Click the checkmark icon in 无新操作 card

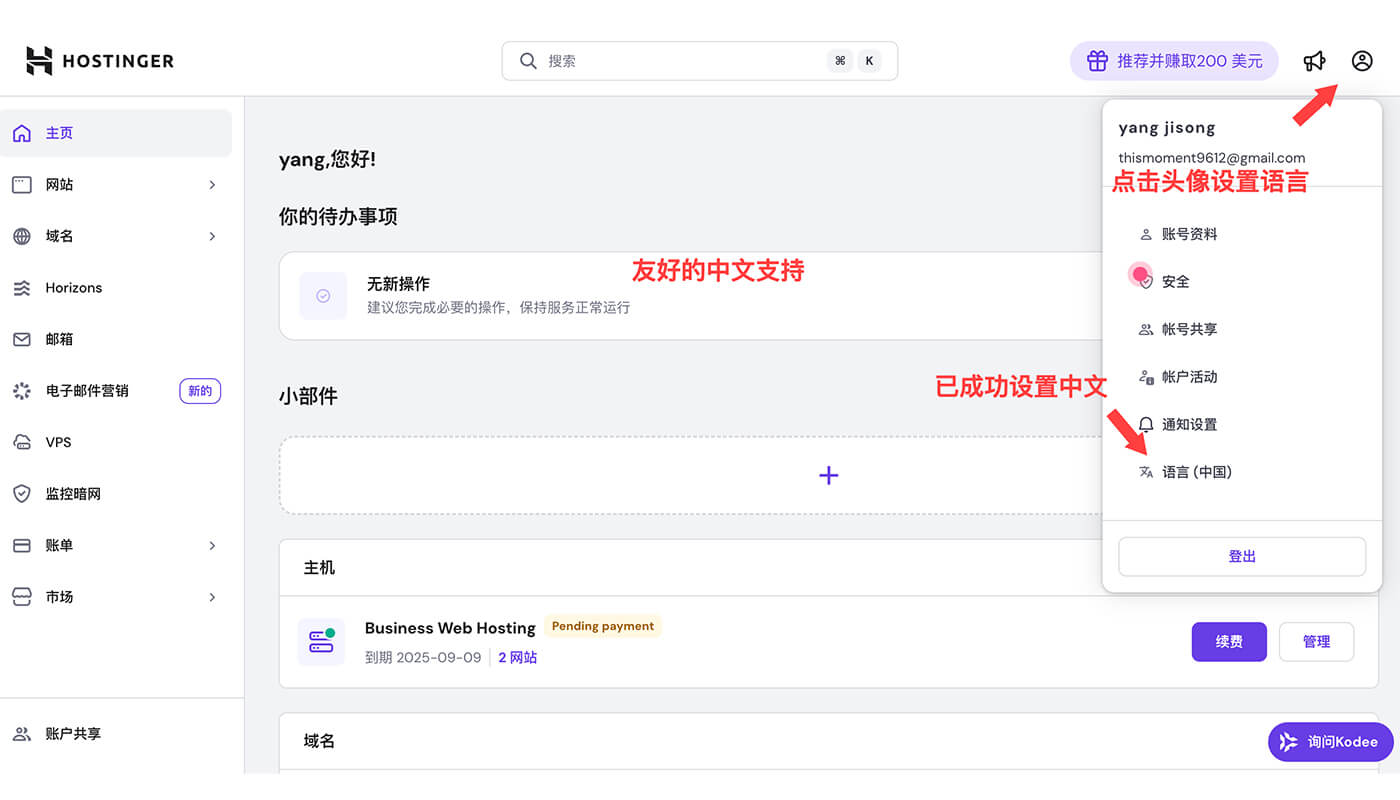[x=323, y=296]
